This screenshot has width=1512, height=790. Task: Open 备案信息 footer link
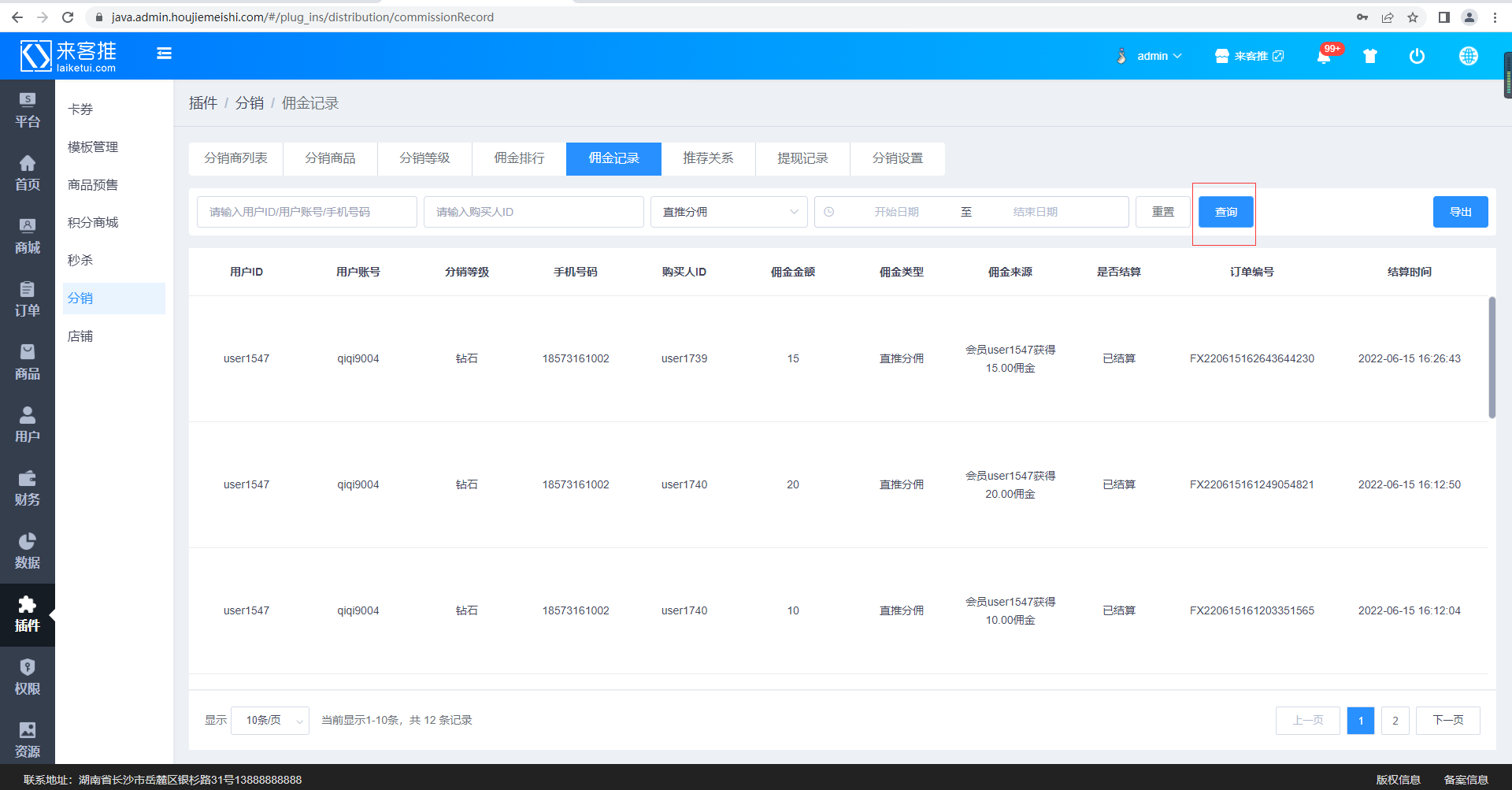(x=1466, y=780)
